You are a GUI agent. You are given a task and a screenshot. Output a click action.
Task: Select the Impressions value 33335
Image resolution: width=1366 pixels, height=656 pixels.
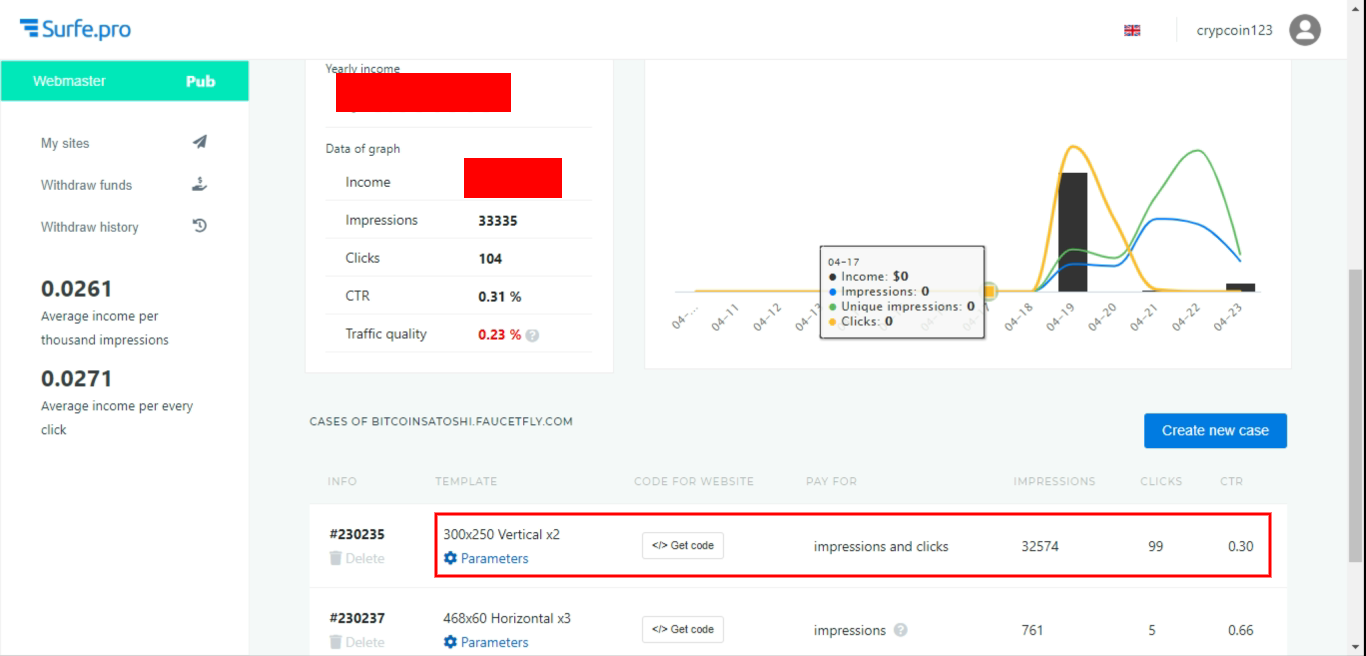[498, 221]
